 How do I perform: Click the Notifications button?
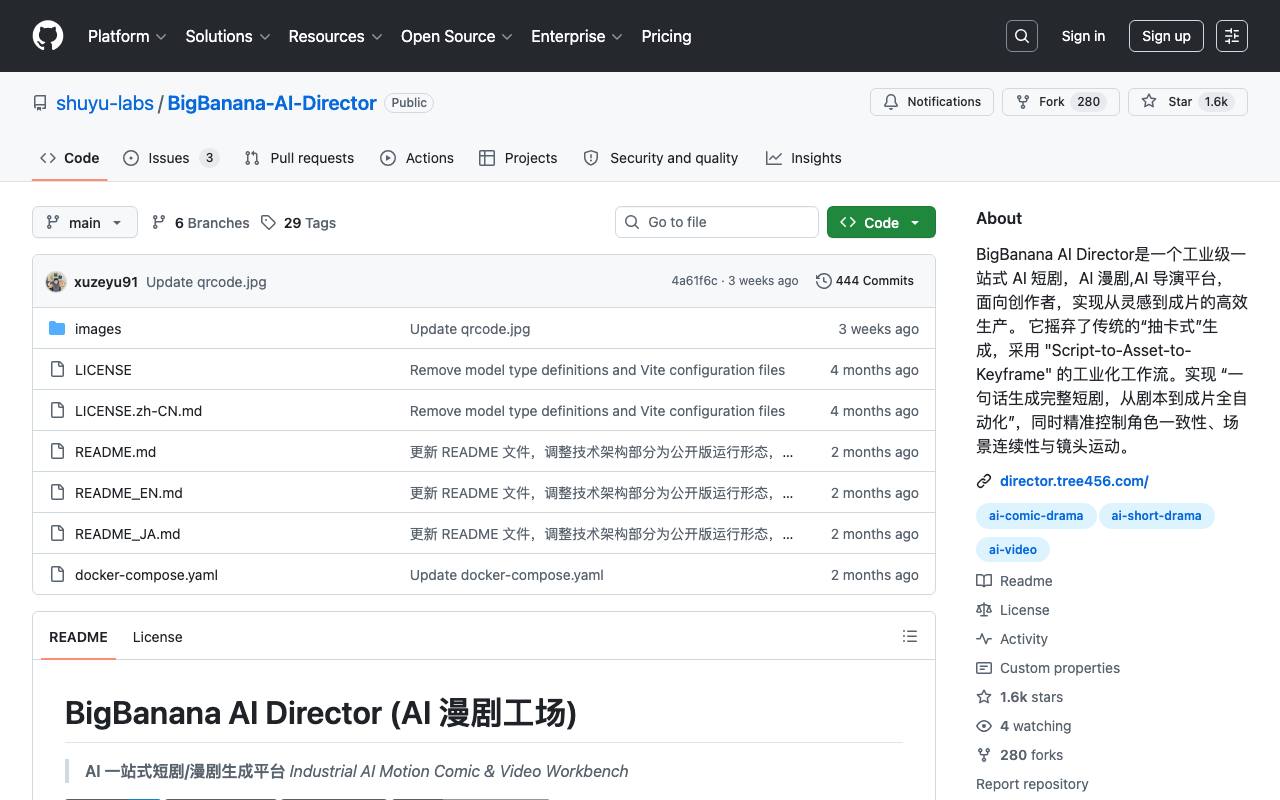932,102
